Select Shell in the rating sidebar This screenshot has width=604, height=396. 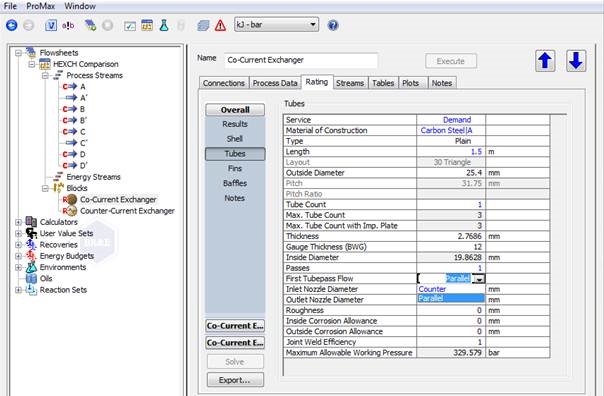point(235,139)
